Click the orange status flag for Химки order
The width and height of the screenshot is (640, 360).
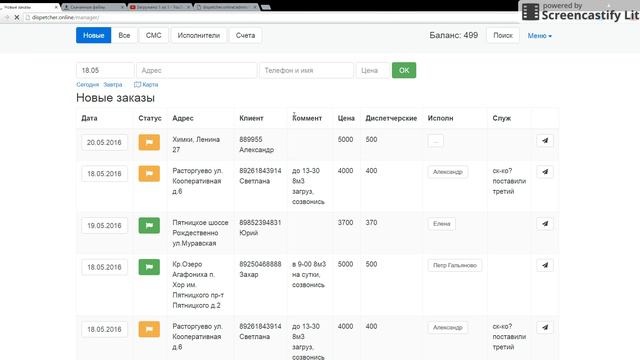[149, 142]
